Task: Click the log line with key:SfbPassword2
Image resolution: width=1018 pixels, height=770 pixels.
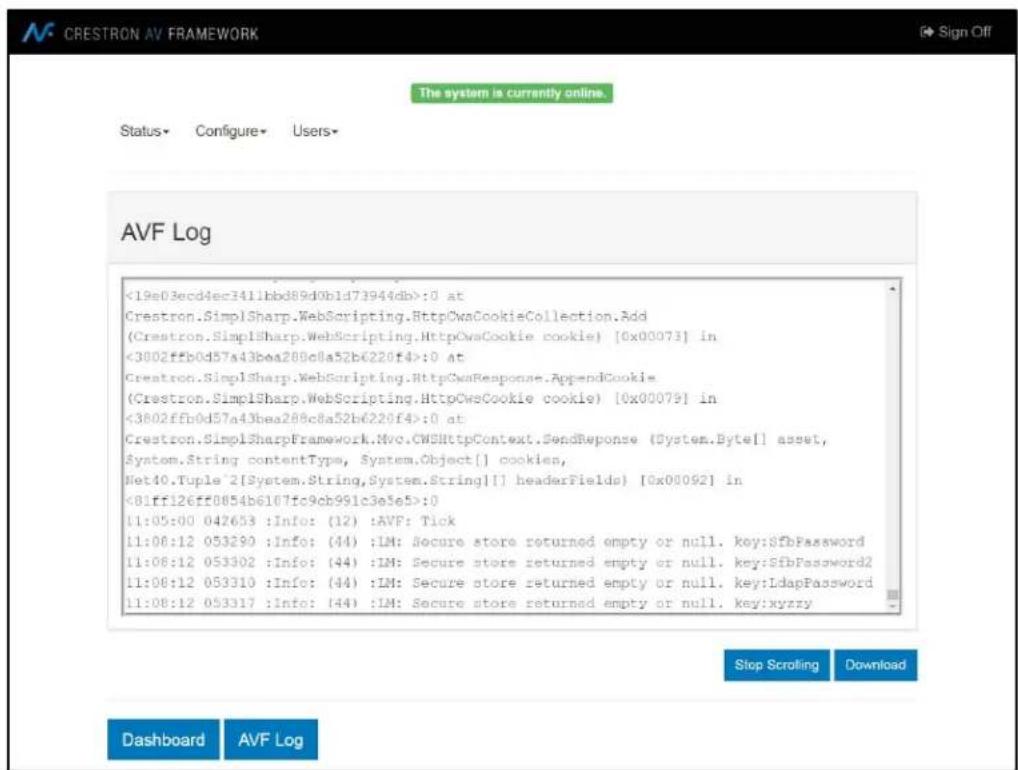Action: coord(499,562)
